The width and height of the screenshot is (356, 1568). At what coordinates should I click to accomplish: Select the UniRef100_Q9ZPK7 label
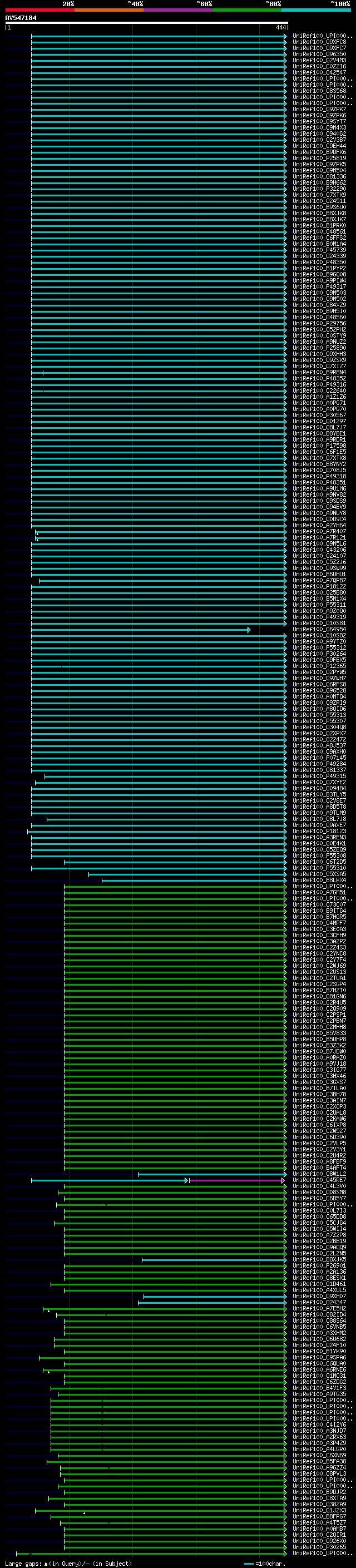click(x=319, y=110)
